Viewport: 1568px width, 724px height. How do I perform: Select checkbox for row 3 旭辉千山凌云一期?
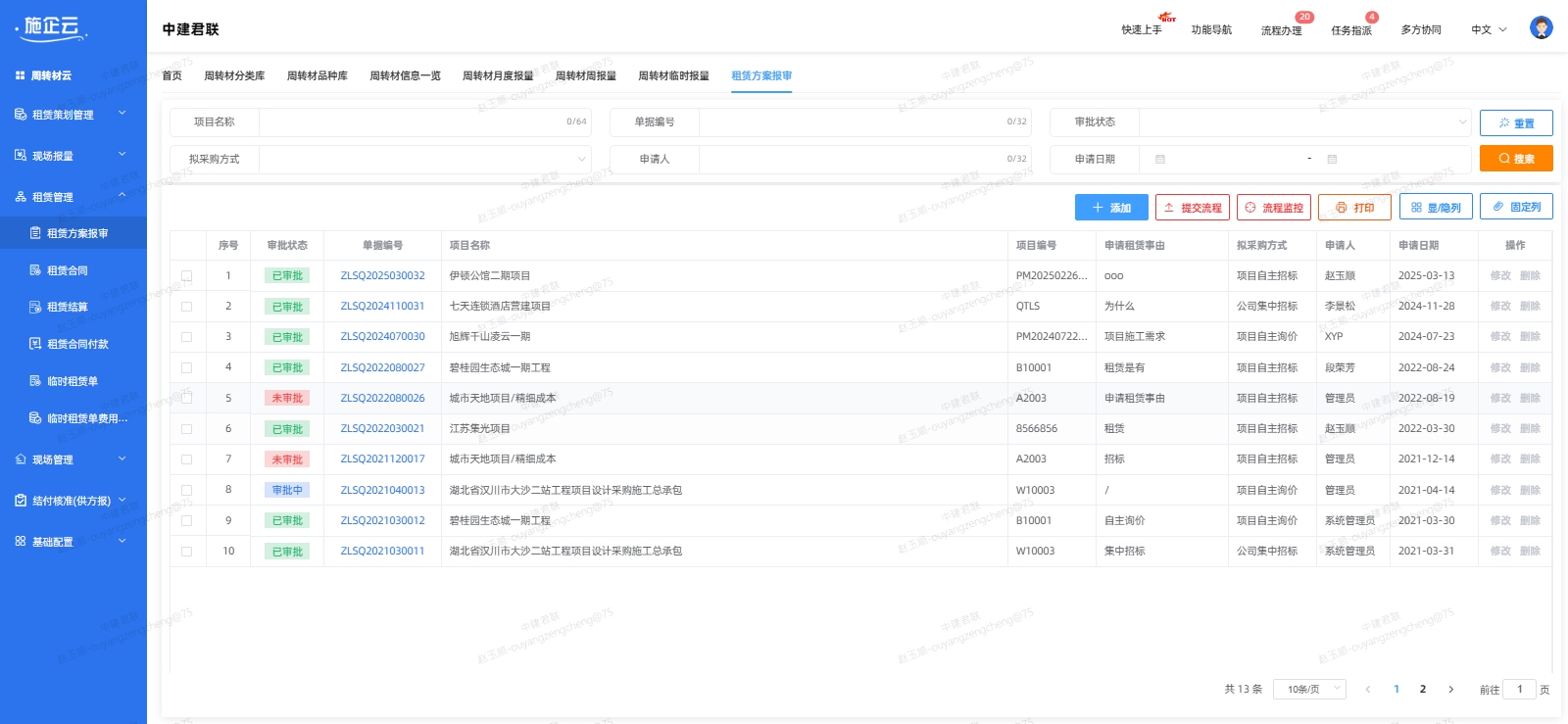(186, 337)
